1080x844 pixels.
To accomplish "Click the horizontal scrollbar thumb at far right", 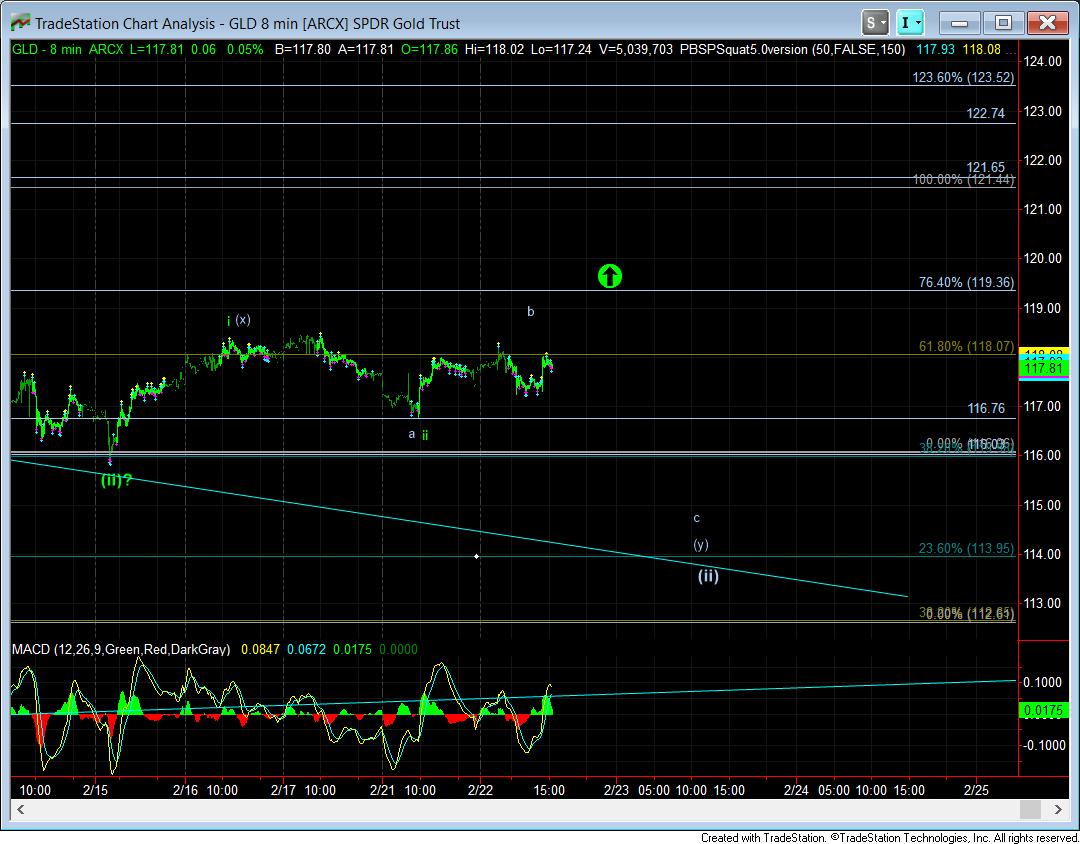I will click(1030, 809).
